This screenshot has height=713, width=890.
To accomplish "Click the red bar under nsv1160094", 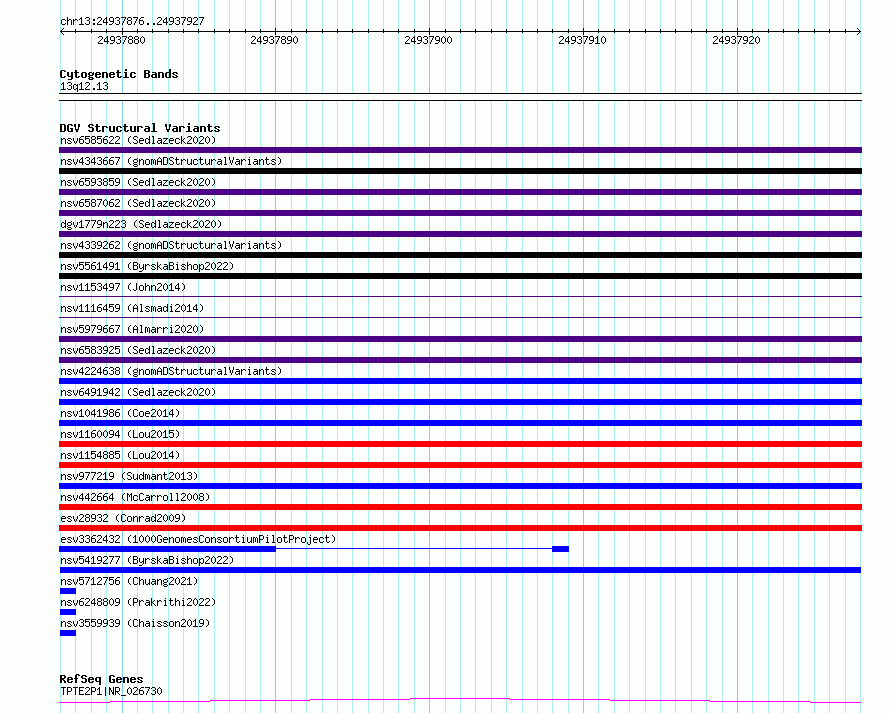I will (x=460, y=444).
